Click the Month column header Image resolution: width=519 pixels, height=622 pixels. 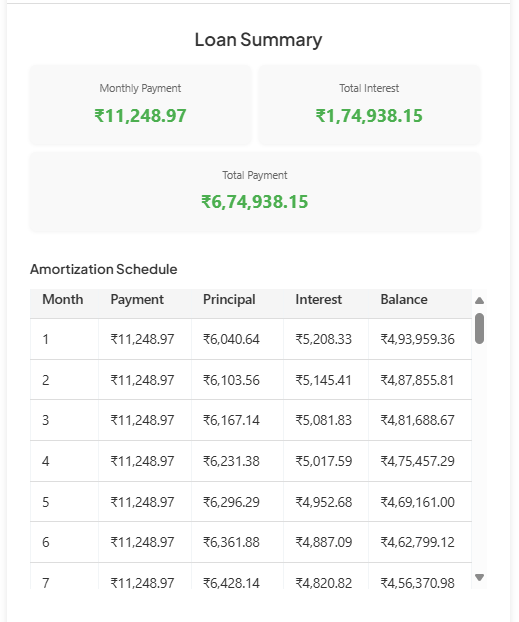coord(63,299)
